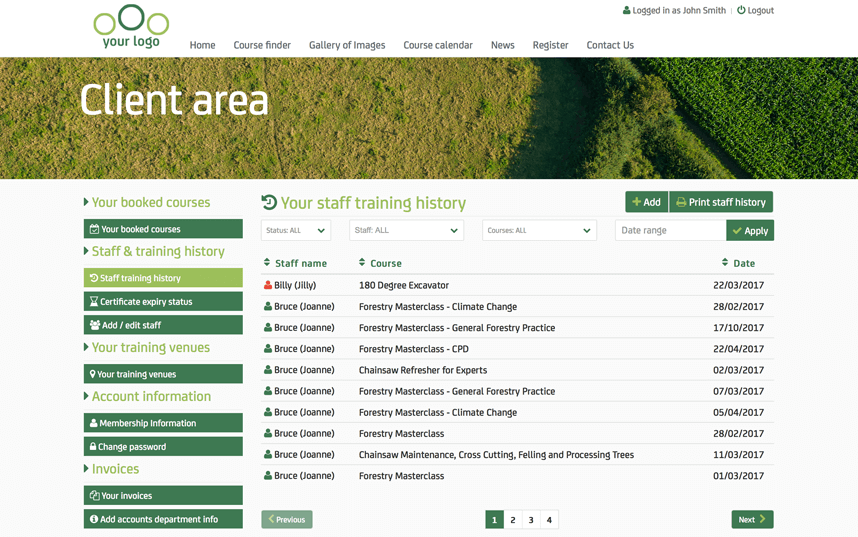Click the history icon next to page heading

coord(269,202)
